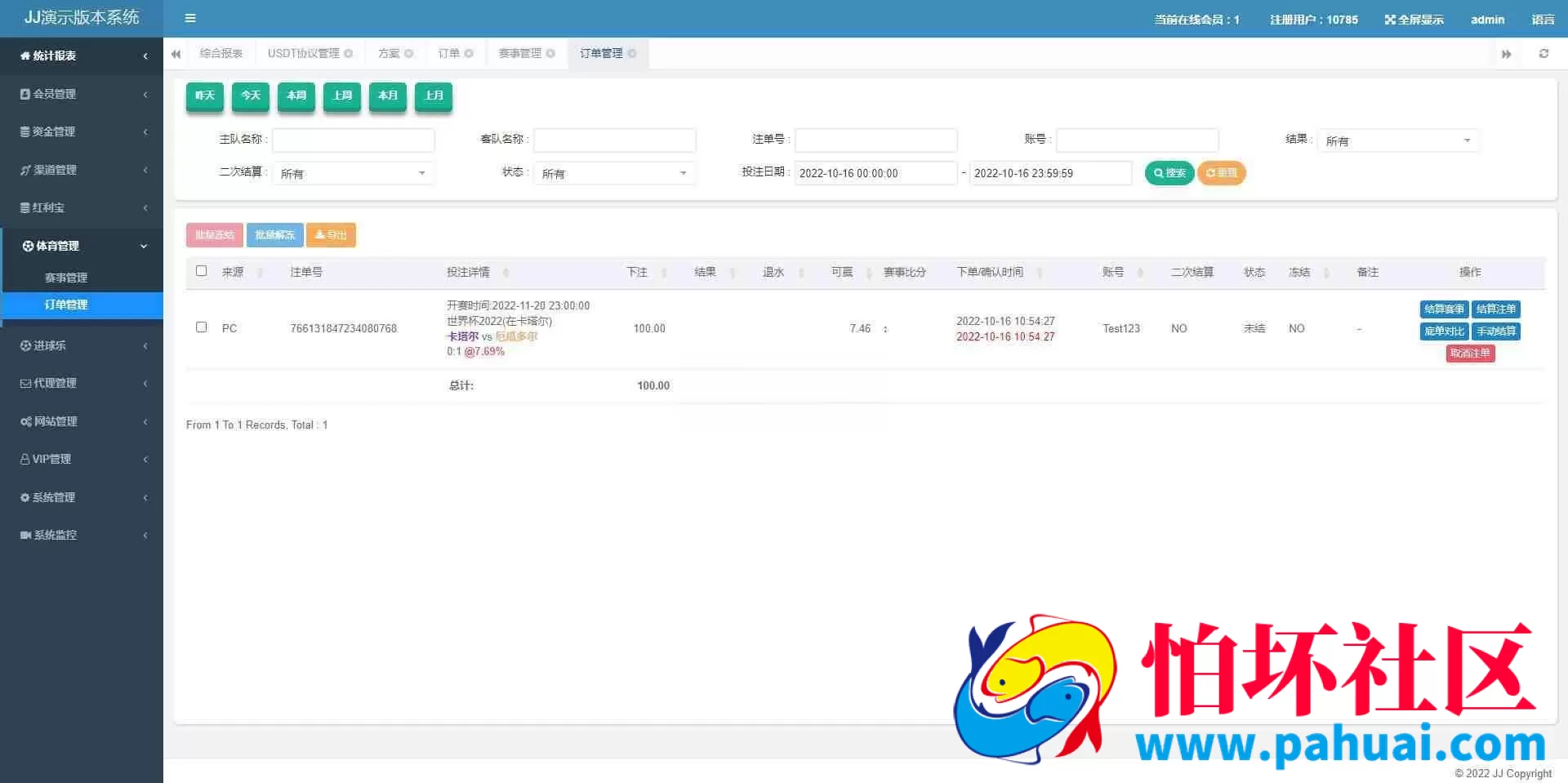Viewport: 1568px width, 783px height.
Task: Click the 结算注单 action button
Action: pos(1495,309)
